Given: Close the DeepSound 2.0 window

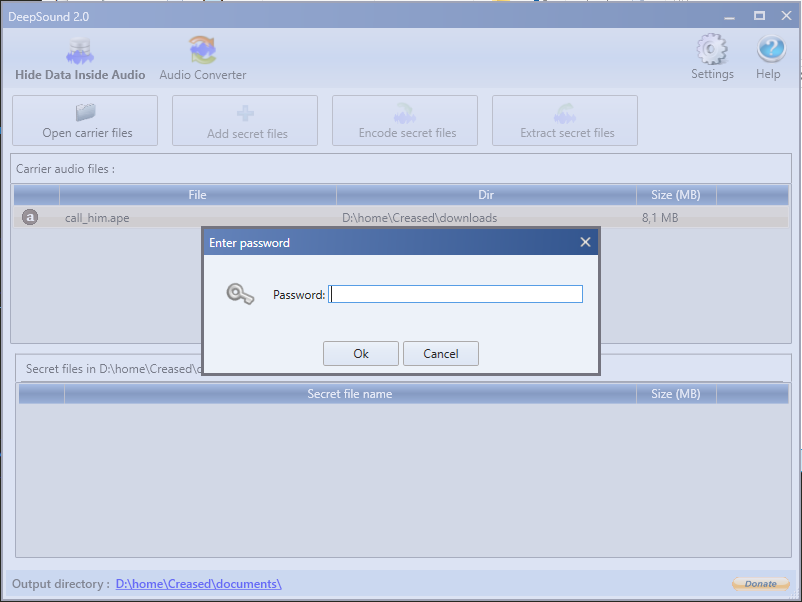Looking at the screenshot, I should click(x=787, y=16).
